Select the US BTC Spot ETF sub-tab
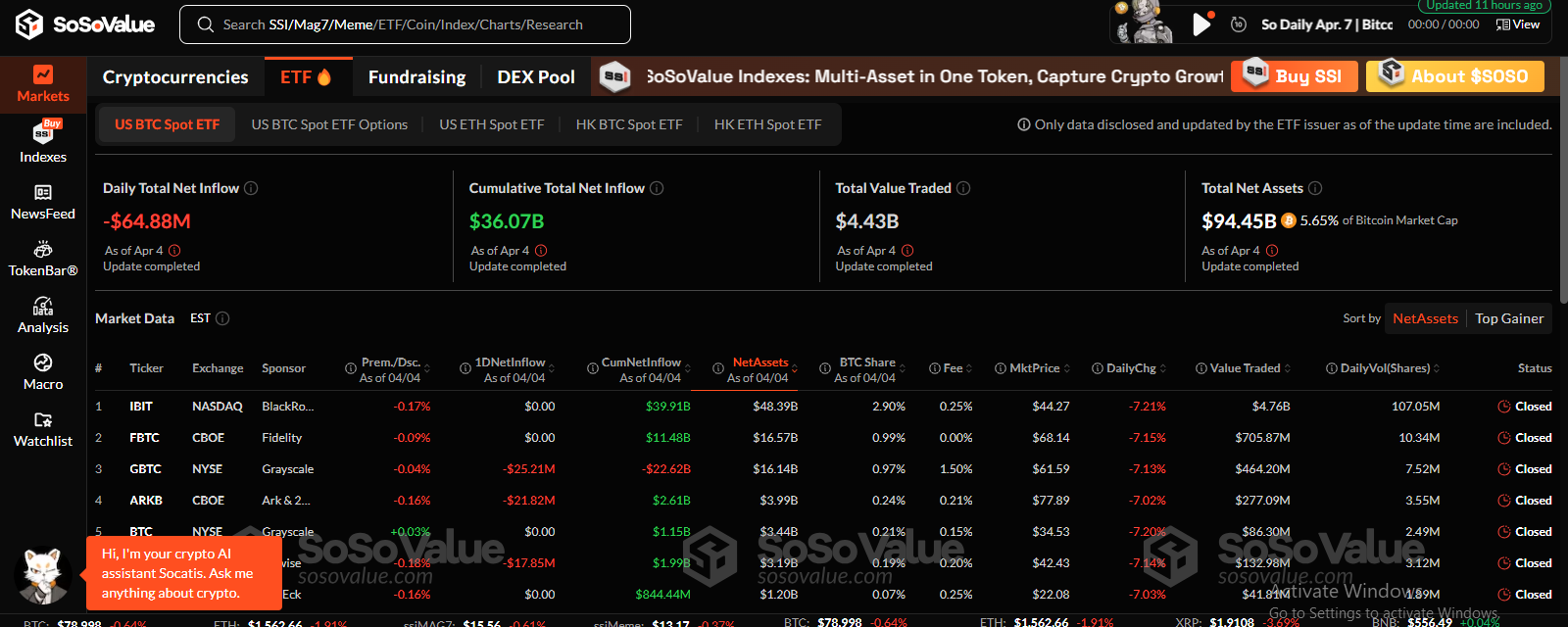 click(x=168, y=124)
